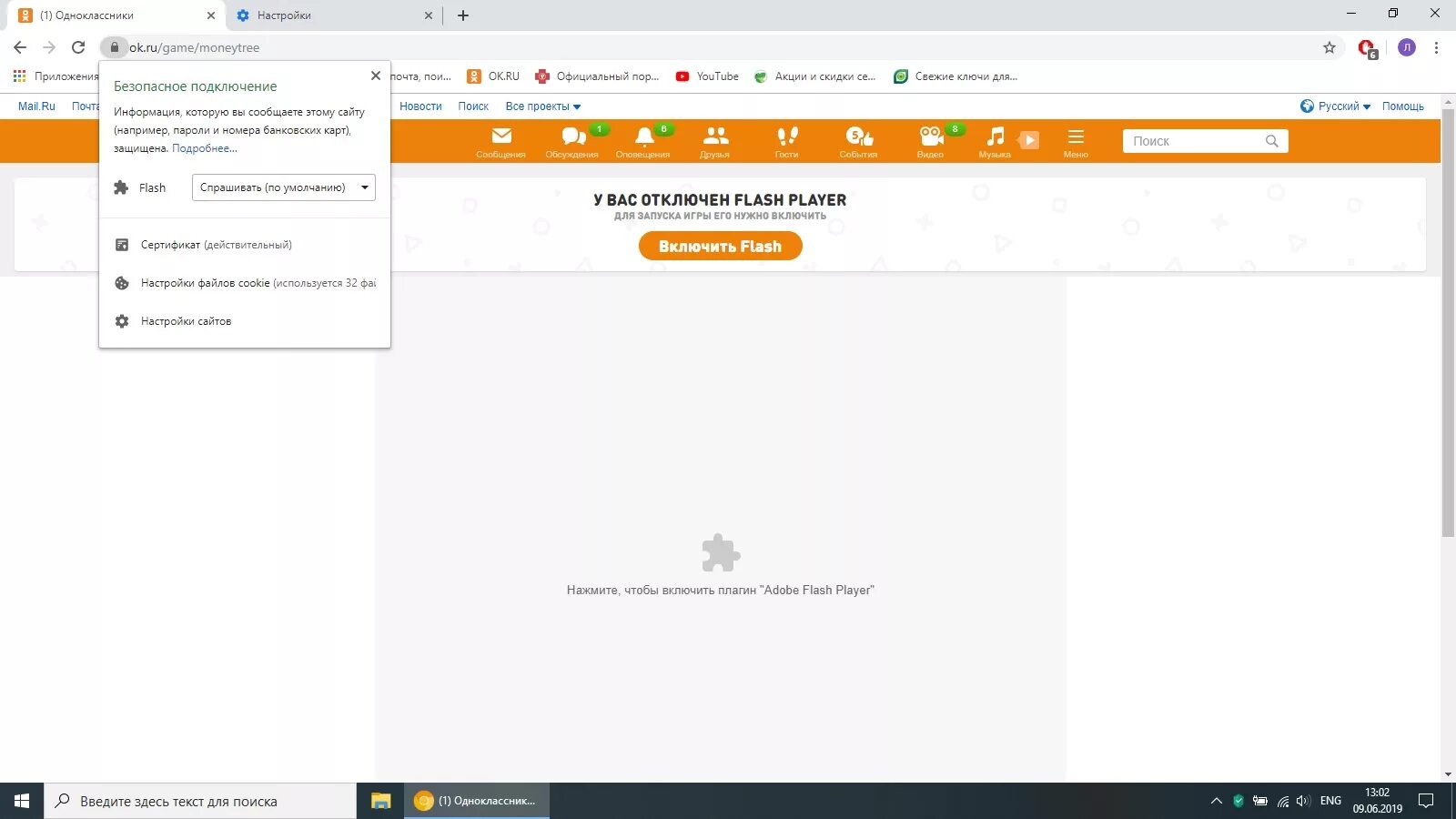Open the Chrome profile avatar
1456x819 pixels.
tap(1407, 47)
